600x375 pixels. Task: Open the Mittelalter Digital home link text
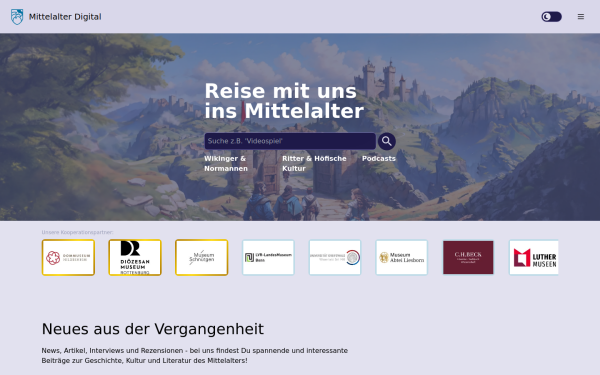[x=65, y=17]
